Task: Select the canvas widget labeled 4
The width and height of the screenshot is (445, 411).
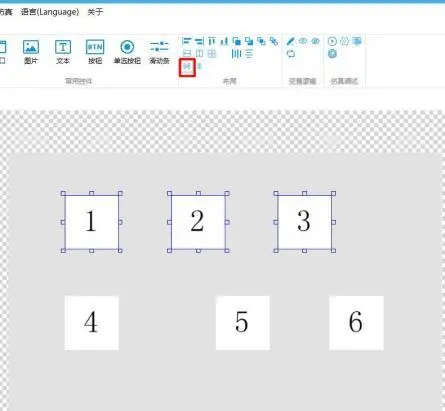Action: [92, 323]
